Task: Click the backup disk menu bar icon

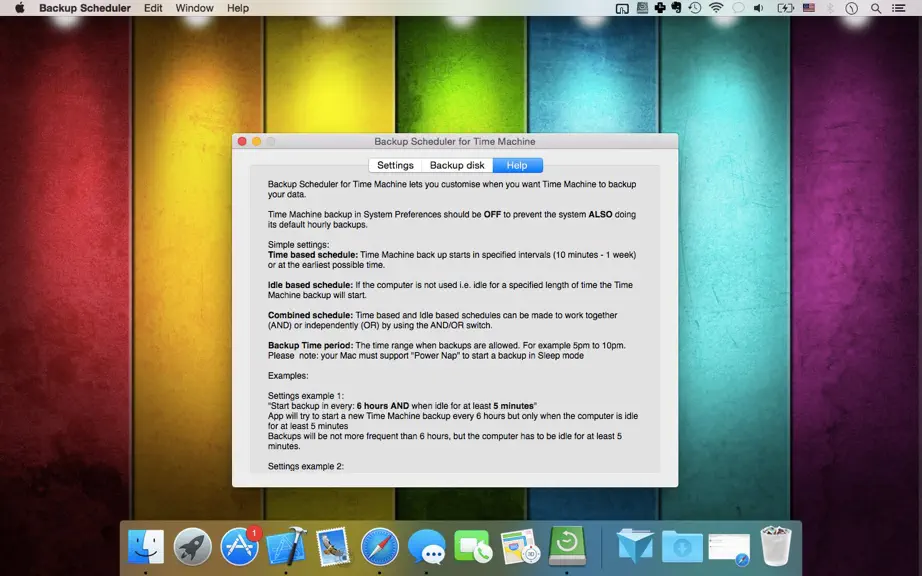Action: pos(642,8)
